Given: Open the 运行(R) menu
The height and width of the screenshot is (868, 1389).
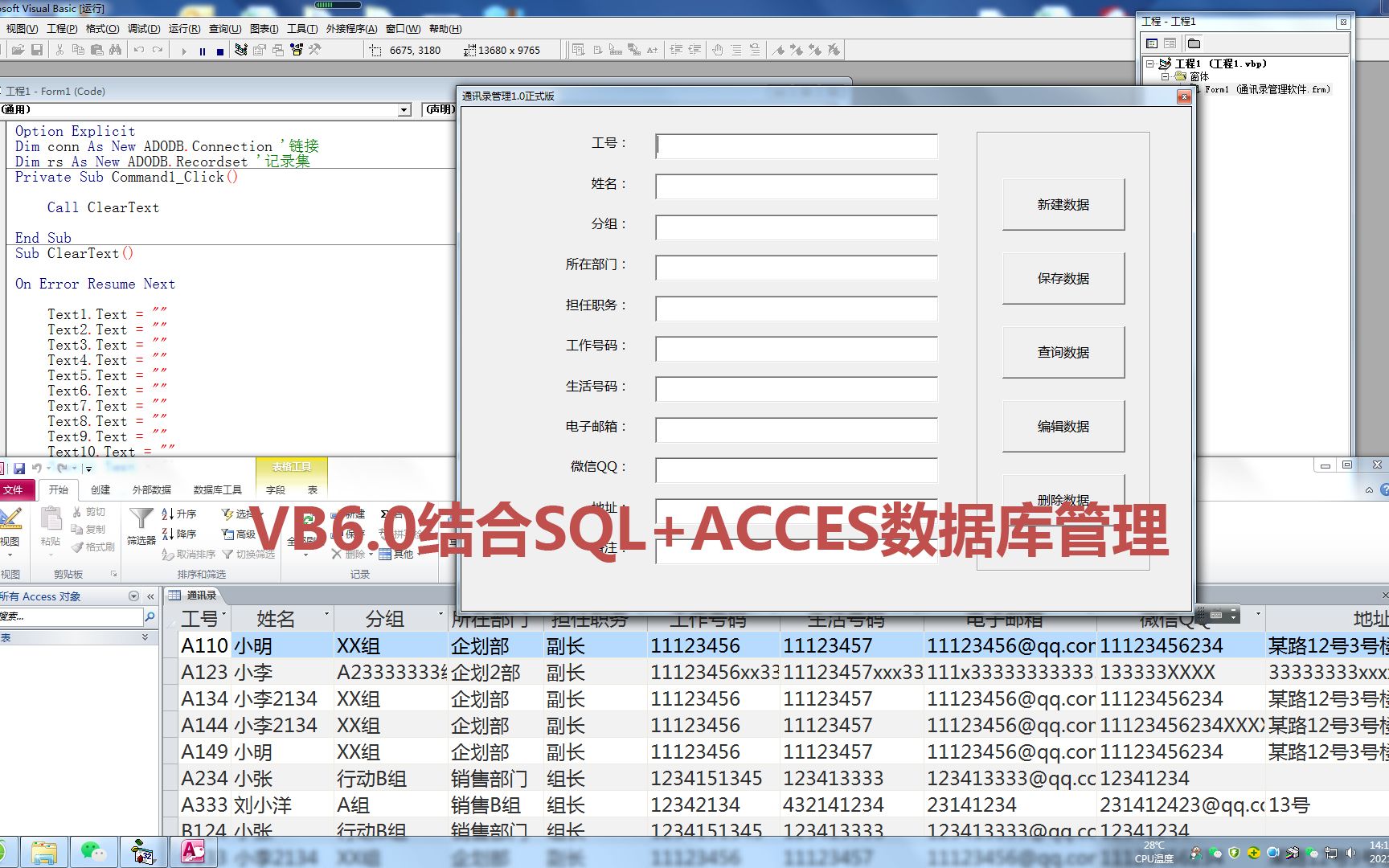Looking at the screenshot, I should [184, 29].
